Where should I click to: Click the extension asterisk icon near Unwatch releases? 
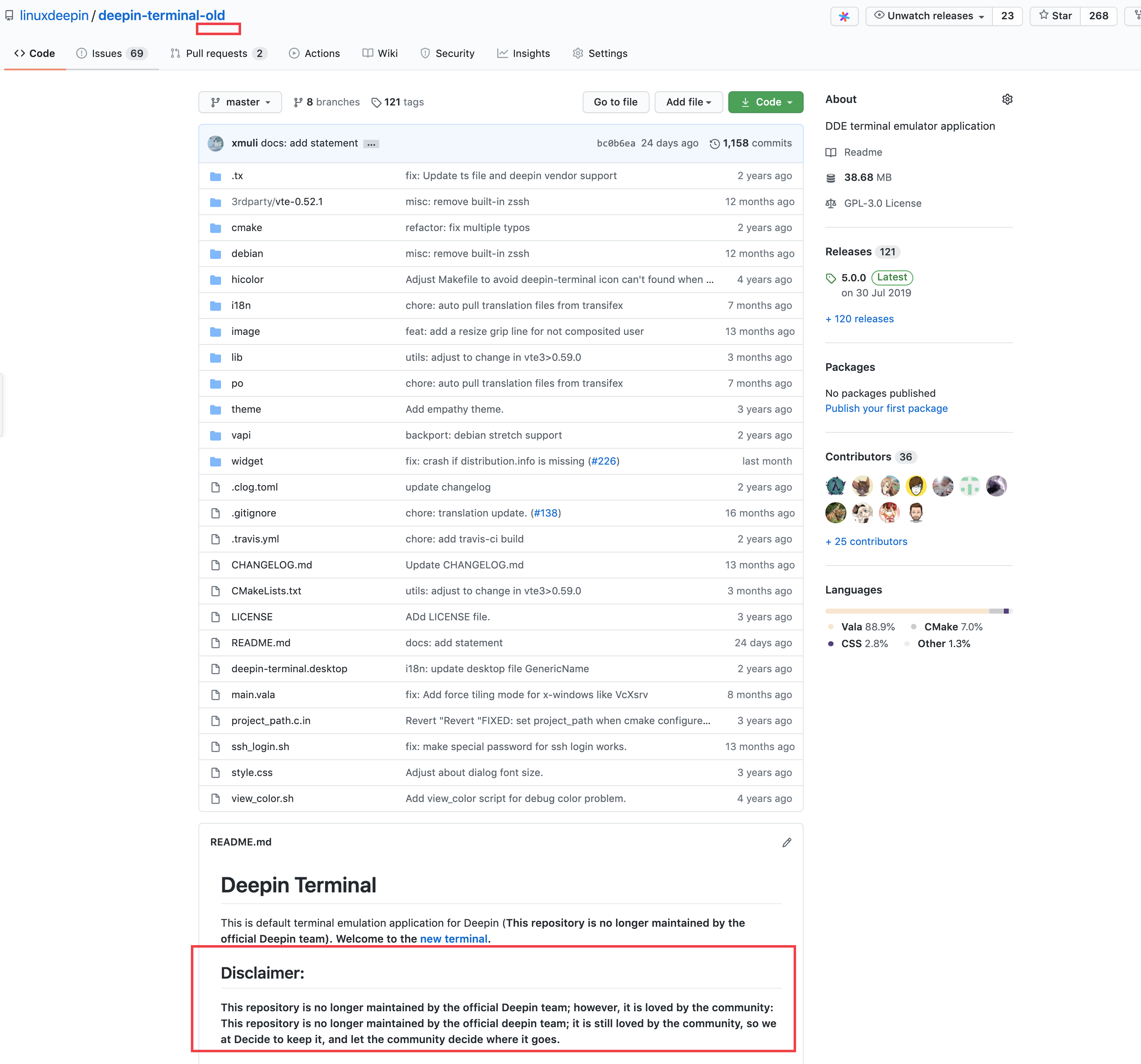pyautogui.click(x=844, y=16)
